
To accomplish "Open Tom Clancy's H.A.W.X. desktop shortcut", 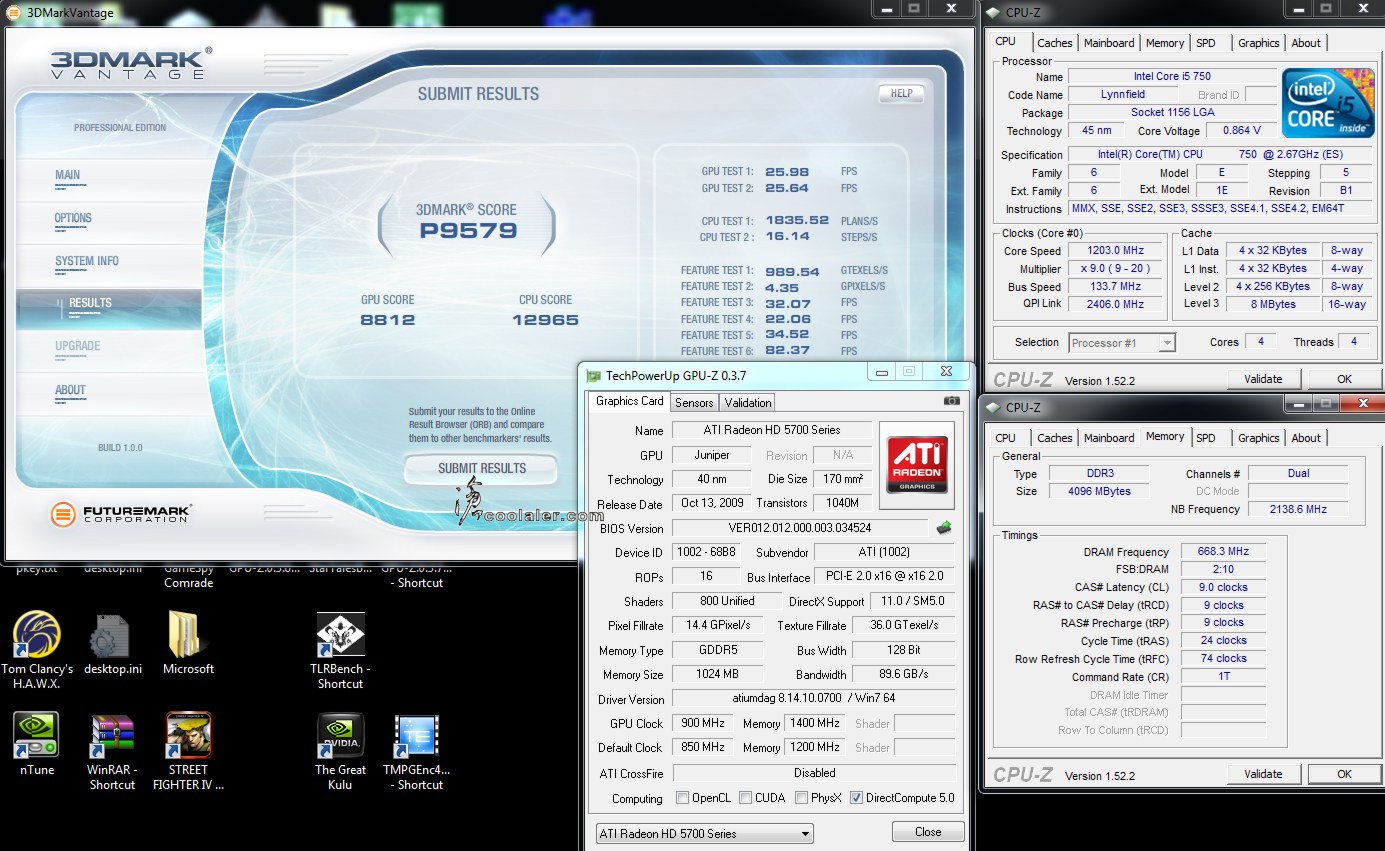I will pos(37,636).
